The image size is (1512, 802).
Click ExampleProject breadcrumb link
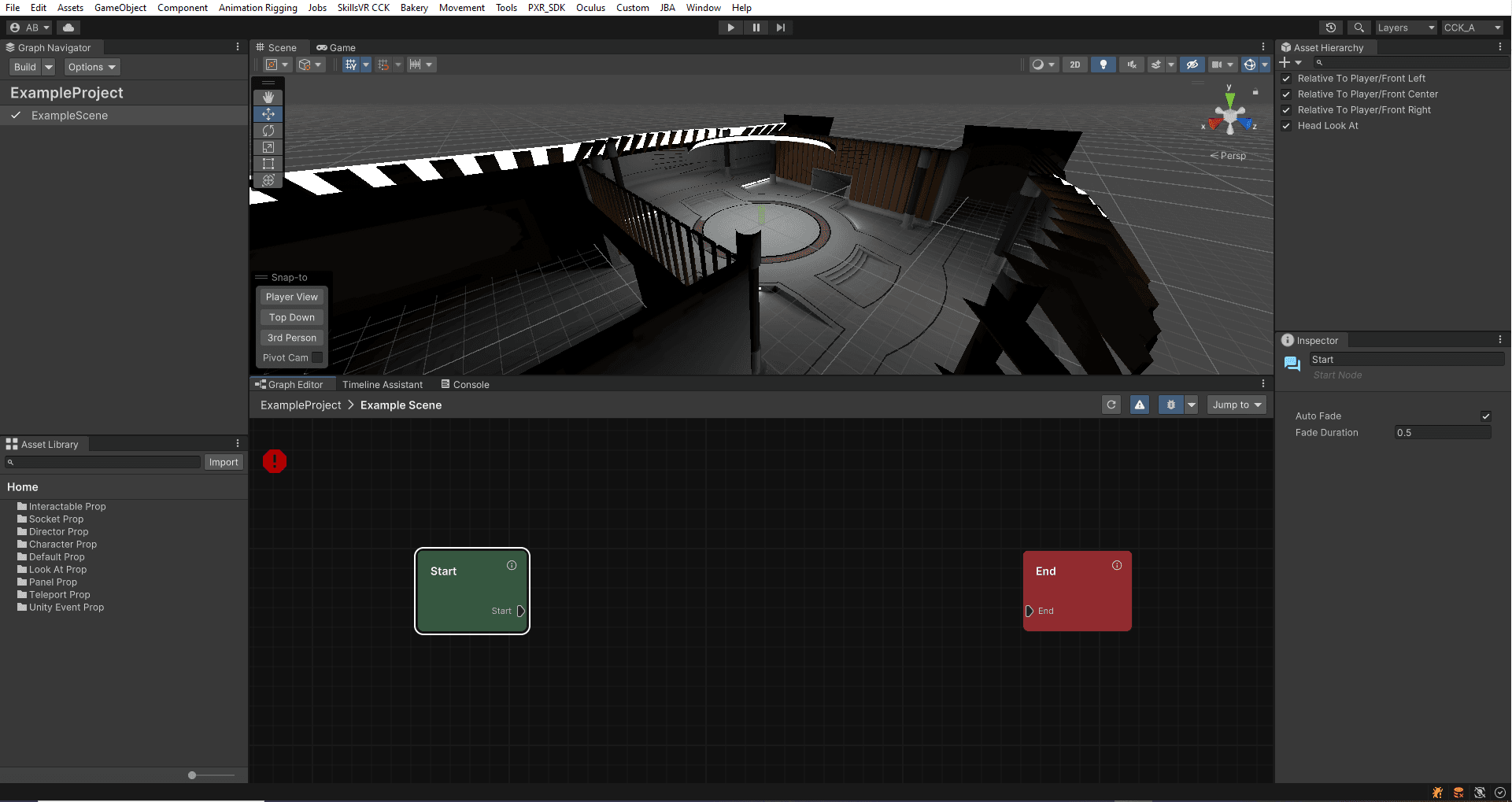coord(301,405)
